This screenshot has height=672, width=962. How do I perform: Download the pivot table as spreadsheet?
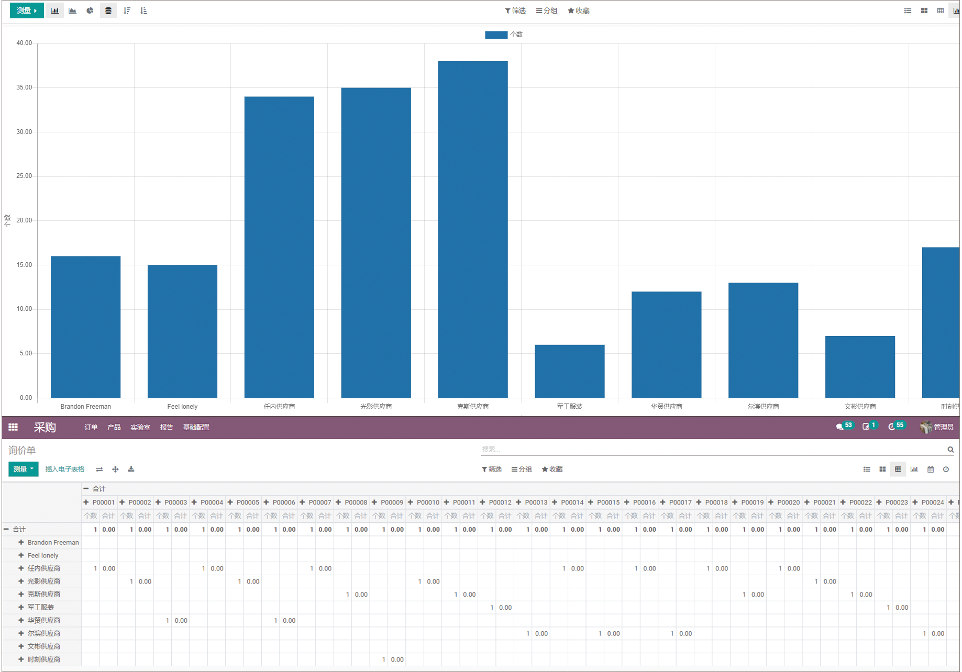tap(131, 469)
